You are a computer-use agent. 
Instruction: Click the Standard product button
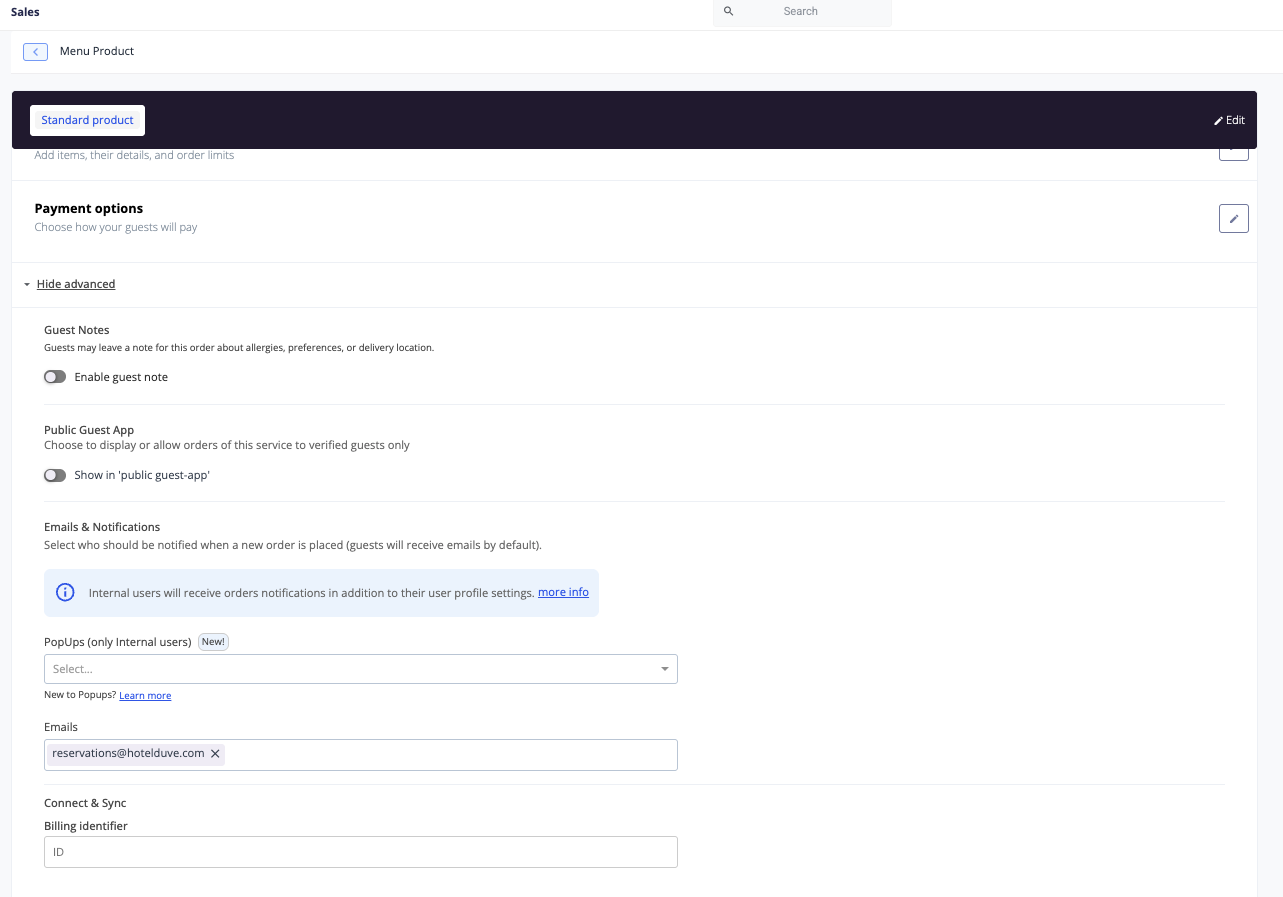click(87, 120)
